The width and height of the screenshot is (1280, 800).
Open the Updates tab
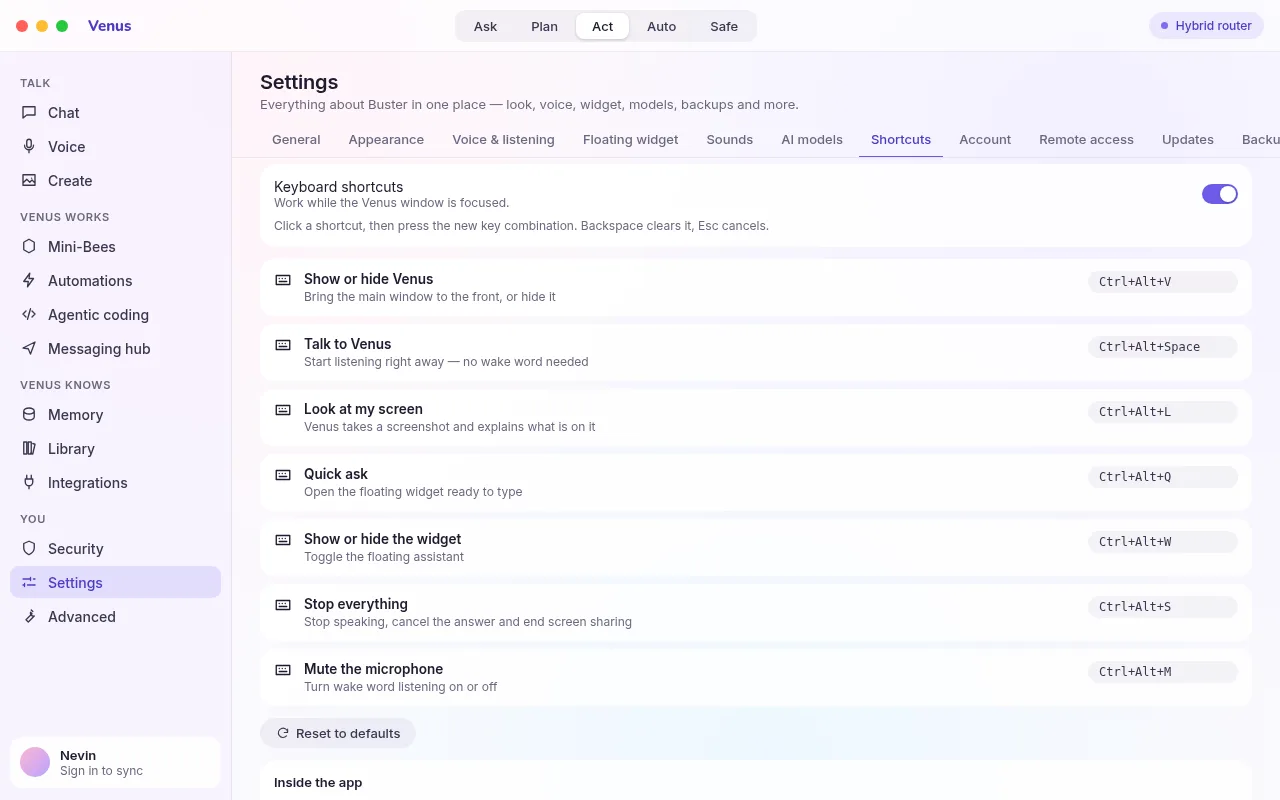1188,140
